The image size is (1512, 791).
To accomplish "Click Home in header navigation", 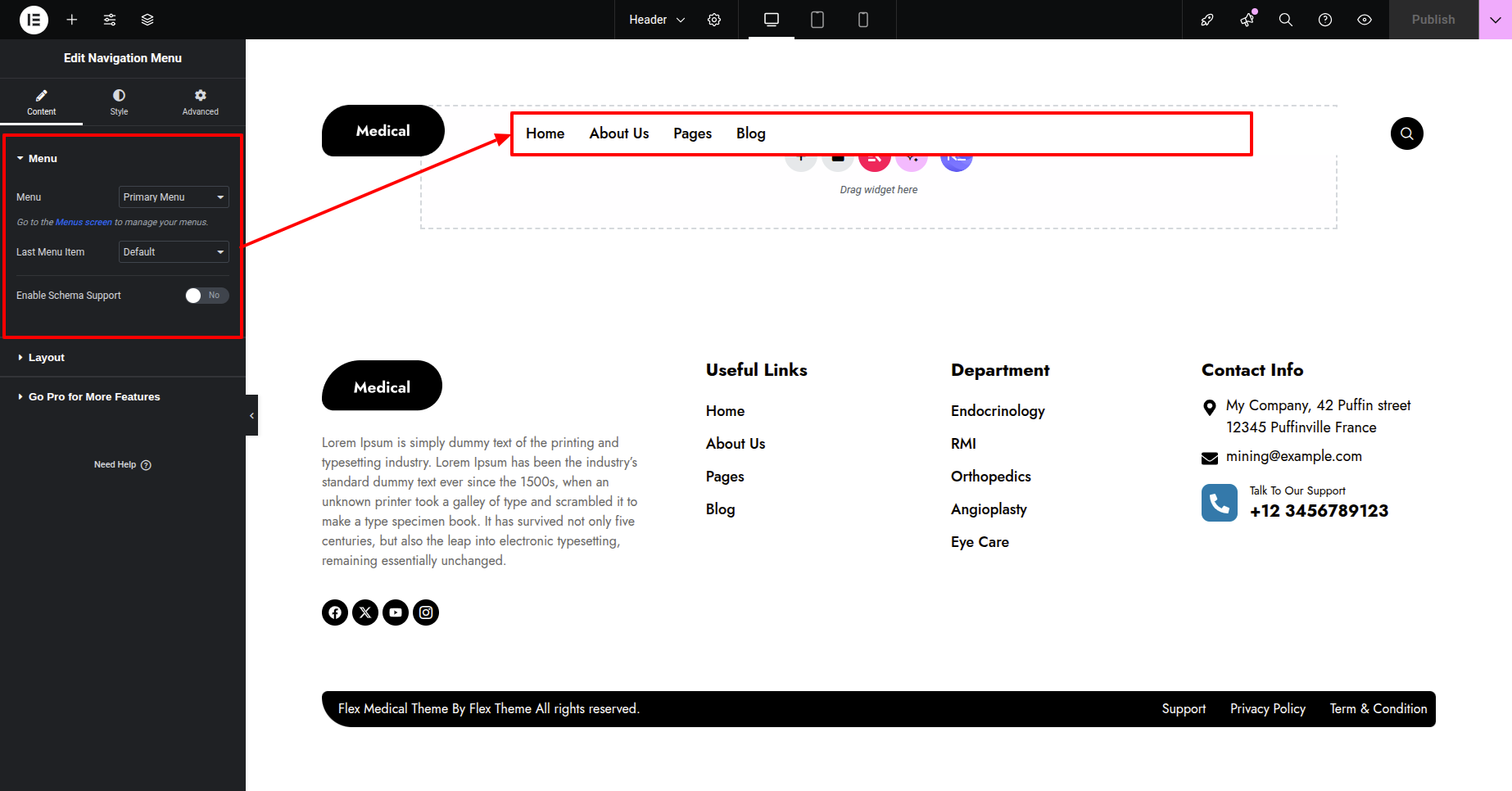I will 545,133.
